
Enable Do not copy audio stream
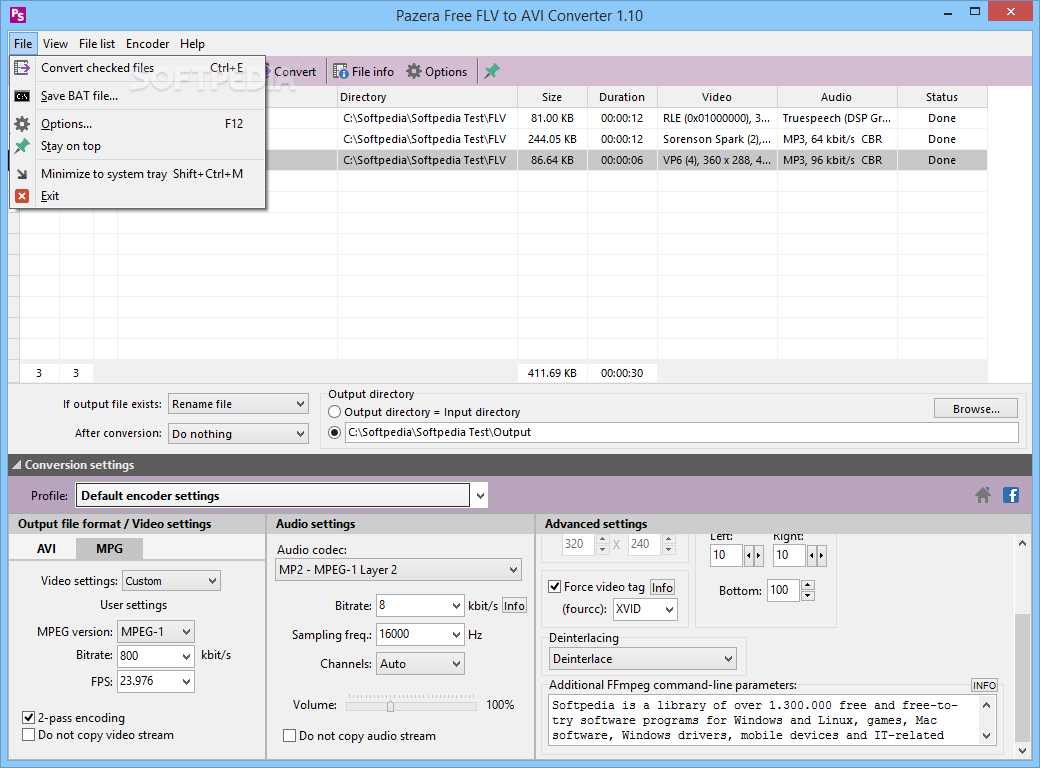point(289,736)
